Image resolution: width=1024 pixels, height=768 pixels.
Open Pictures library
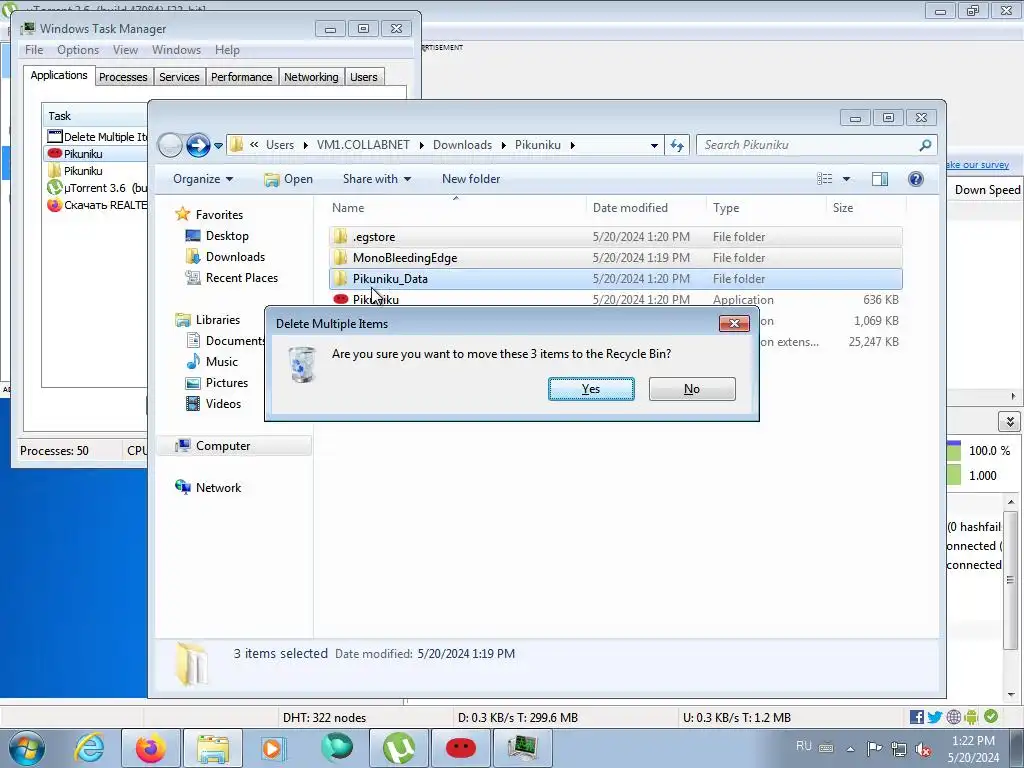click(227, 383)
